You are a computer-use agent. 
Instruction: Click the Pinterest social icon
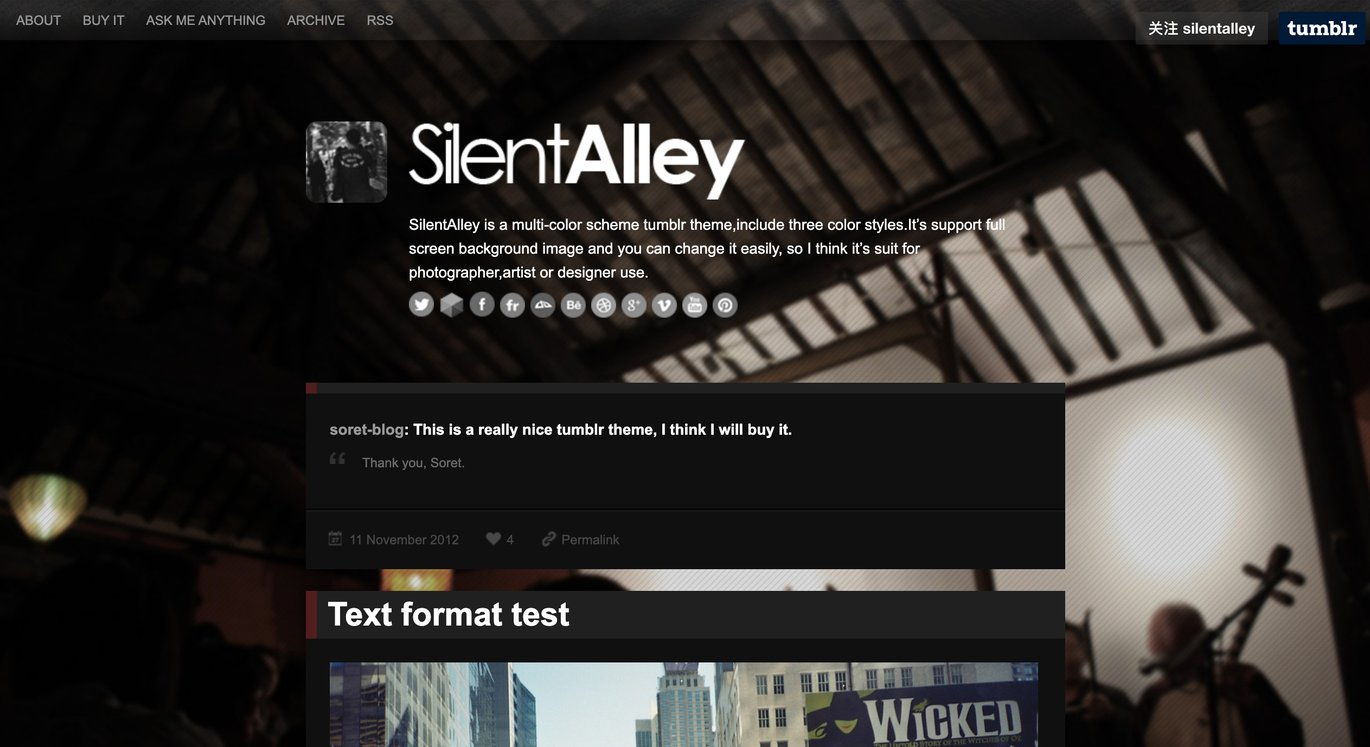[725, 305]
